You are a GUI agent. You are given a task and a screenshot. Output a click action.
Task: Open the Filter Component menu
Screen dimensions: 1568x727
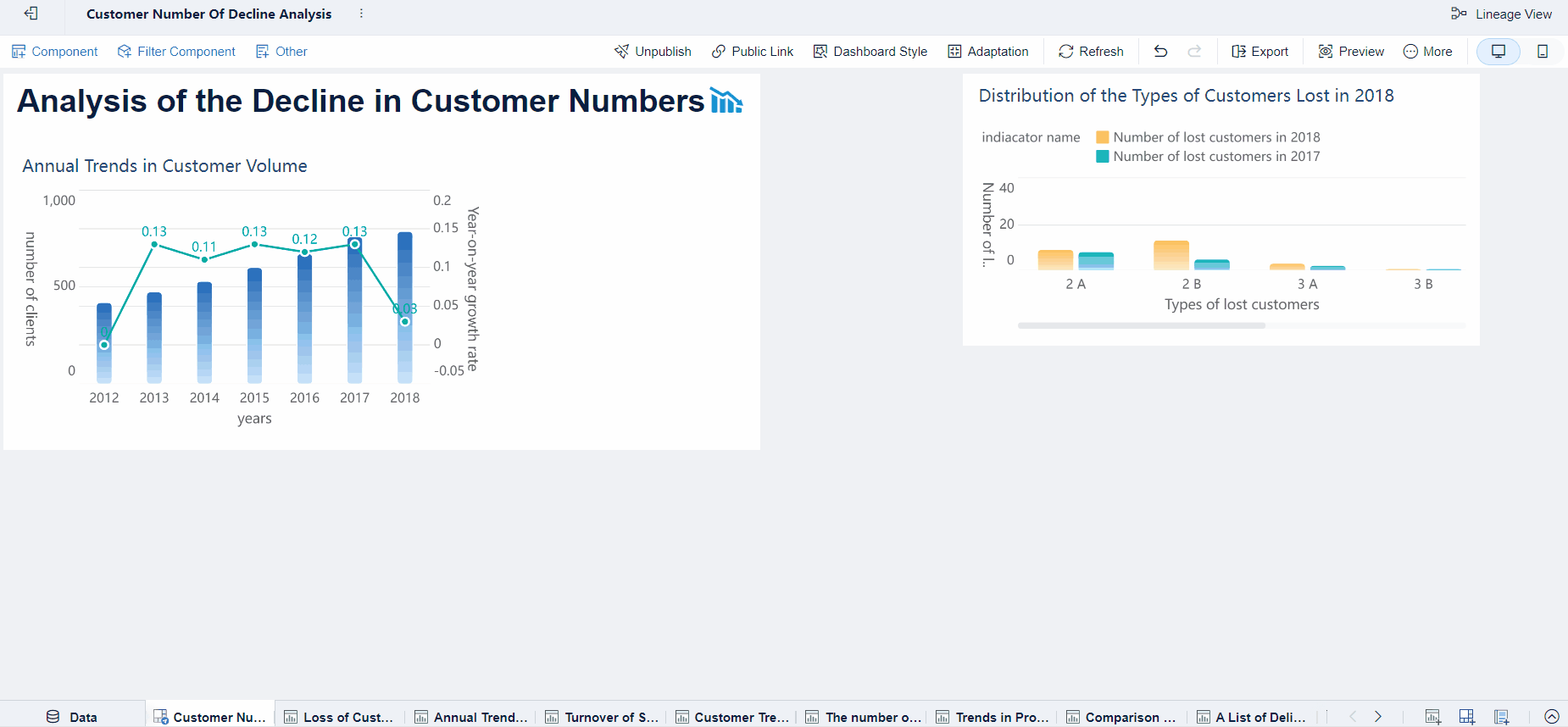tap(176, 52)
